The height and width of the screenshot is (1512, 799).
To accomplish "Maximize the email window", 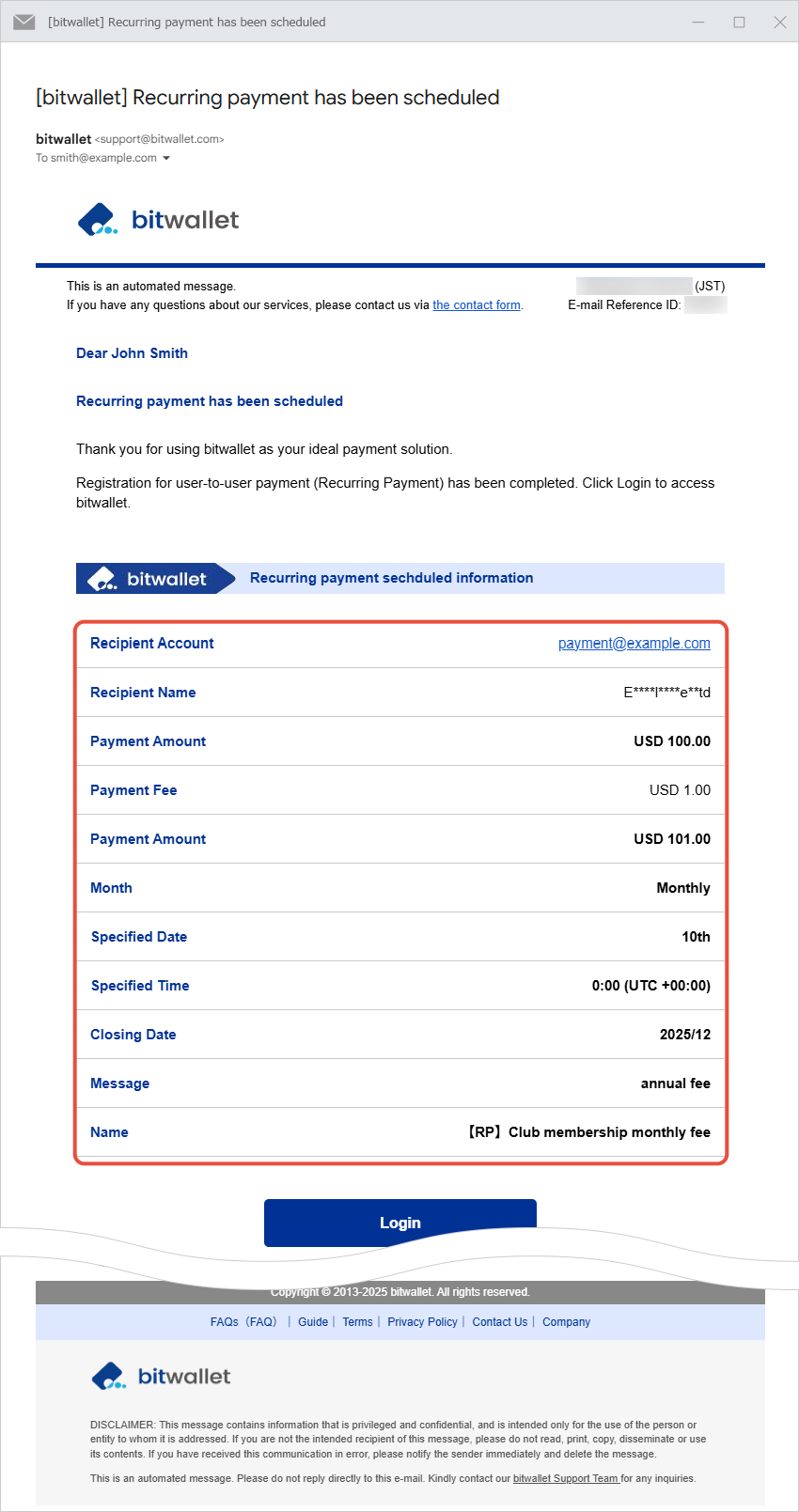I will (739, 22).
